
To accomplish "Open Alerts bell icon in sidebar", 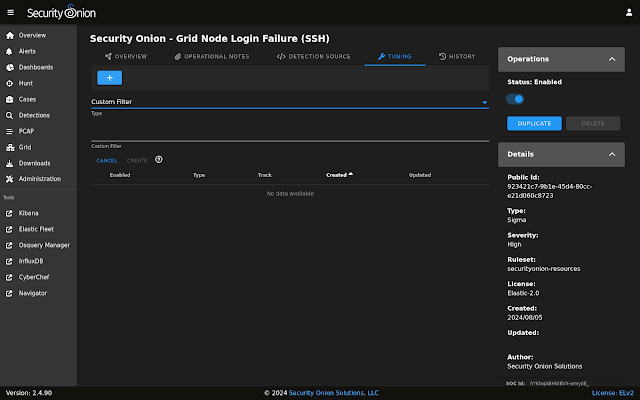I will click(x=9, y=51).
